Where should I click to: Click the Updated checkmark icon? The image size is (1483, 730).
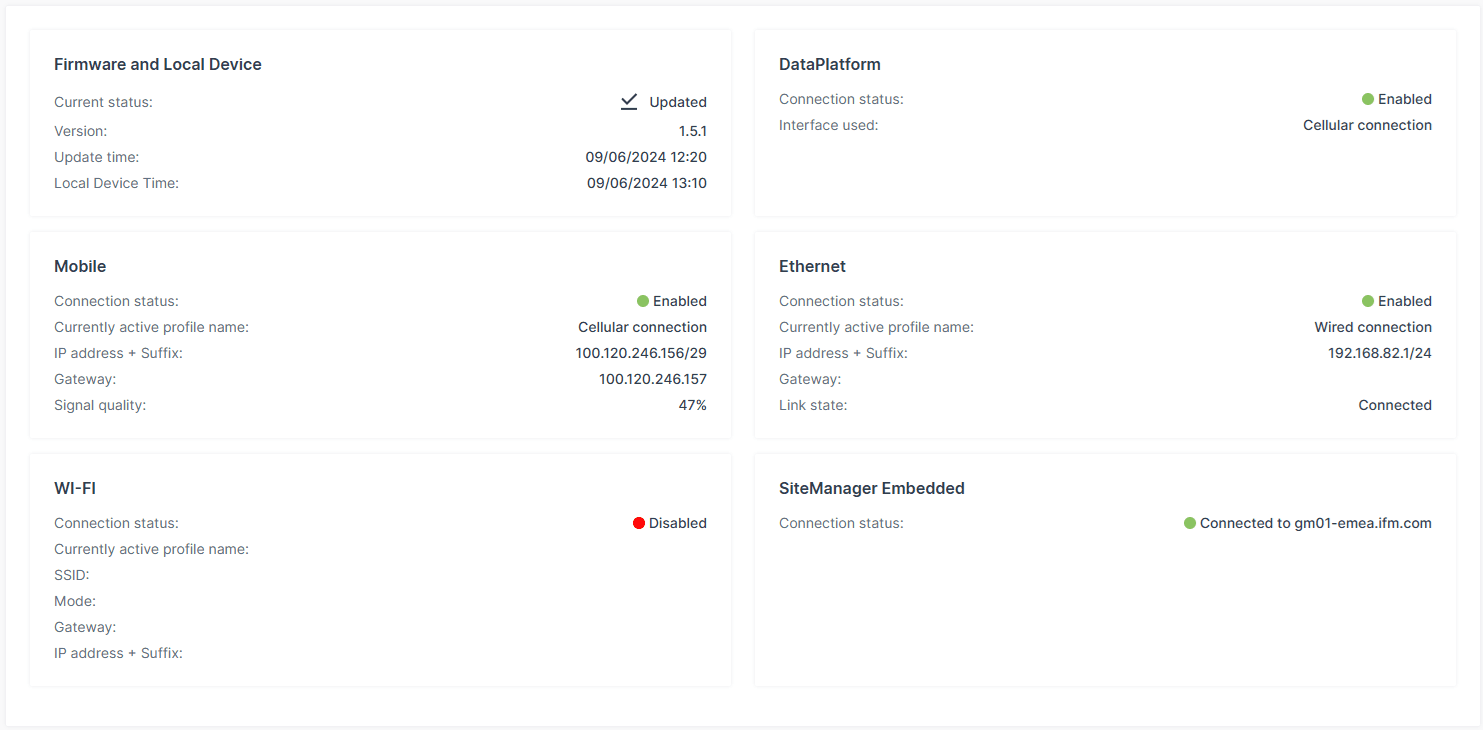click(629, 102)
